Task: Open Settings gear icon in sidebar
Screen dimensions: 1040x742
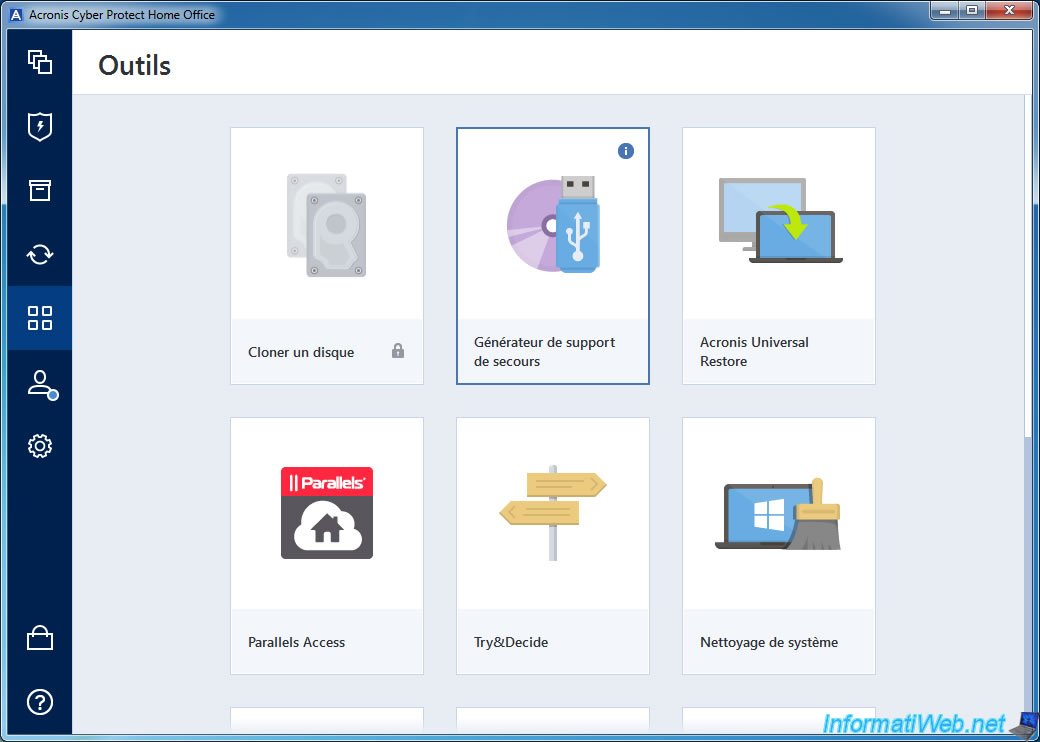Action: click(39, 446)
